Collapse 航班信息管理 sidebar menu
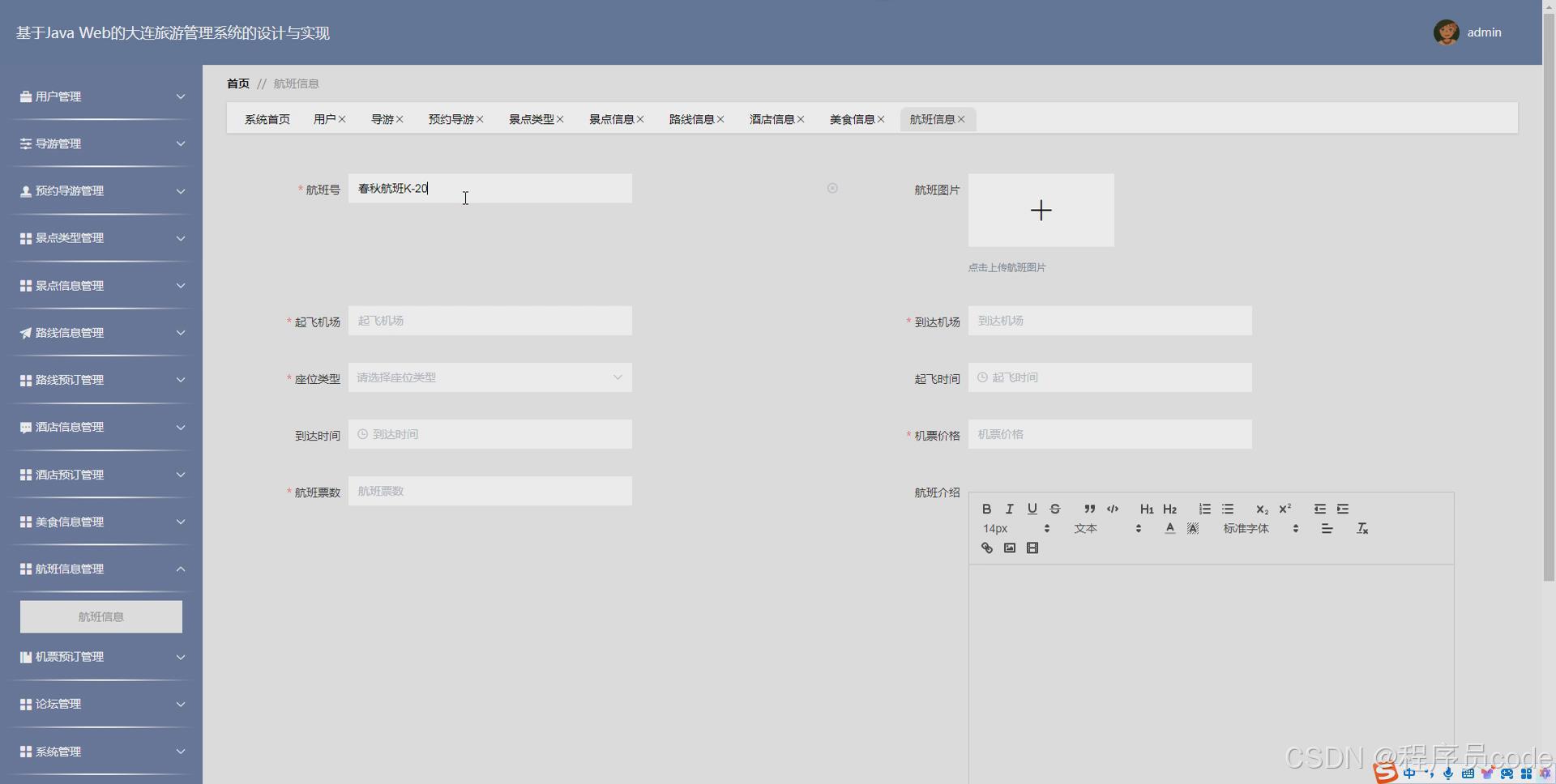This screenshot has width=1556, height=784. point(101,569)
